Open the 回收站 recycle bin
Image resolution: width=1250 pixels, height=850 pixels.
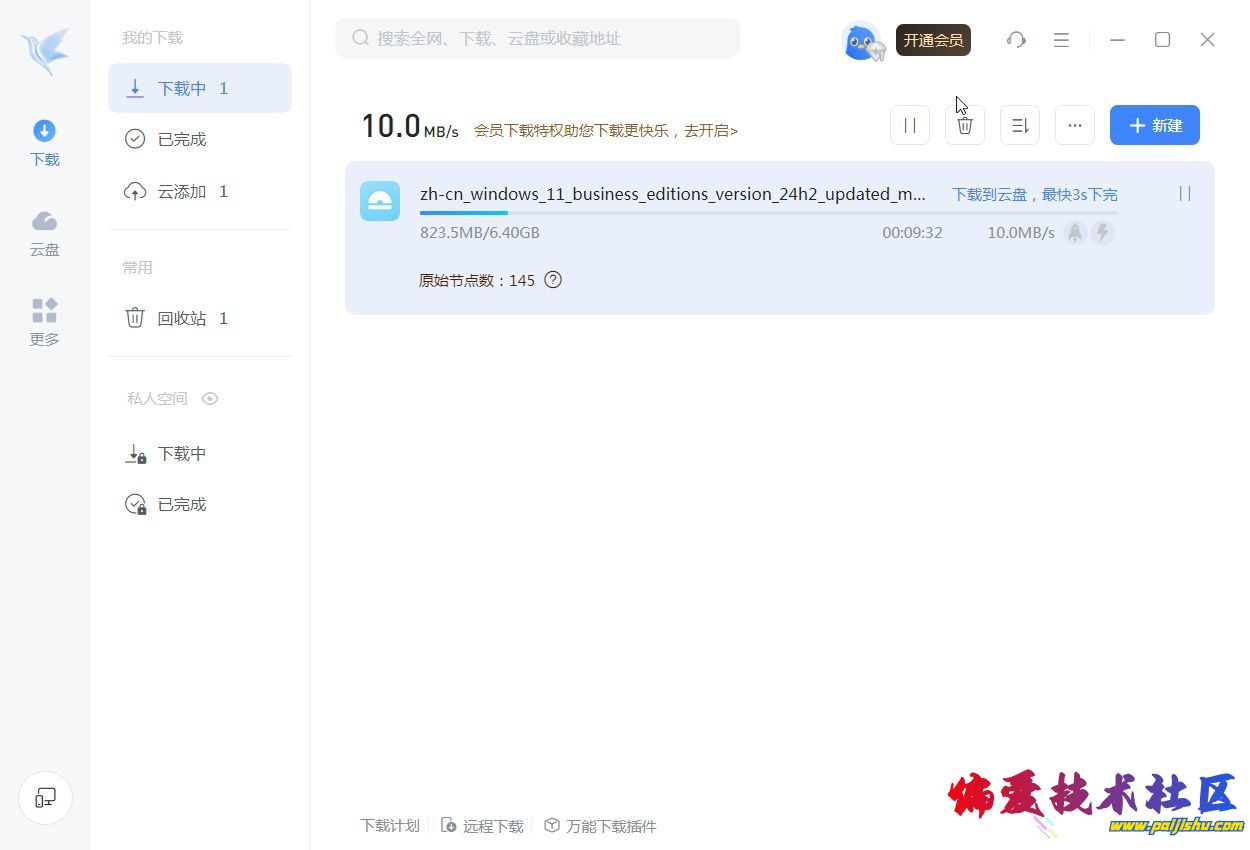[x=182, y=318]
